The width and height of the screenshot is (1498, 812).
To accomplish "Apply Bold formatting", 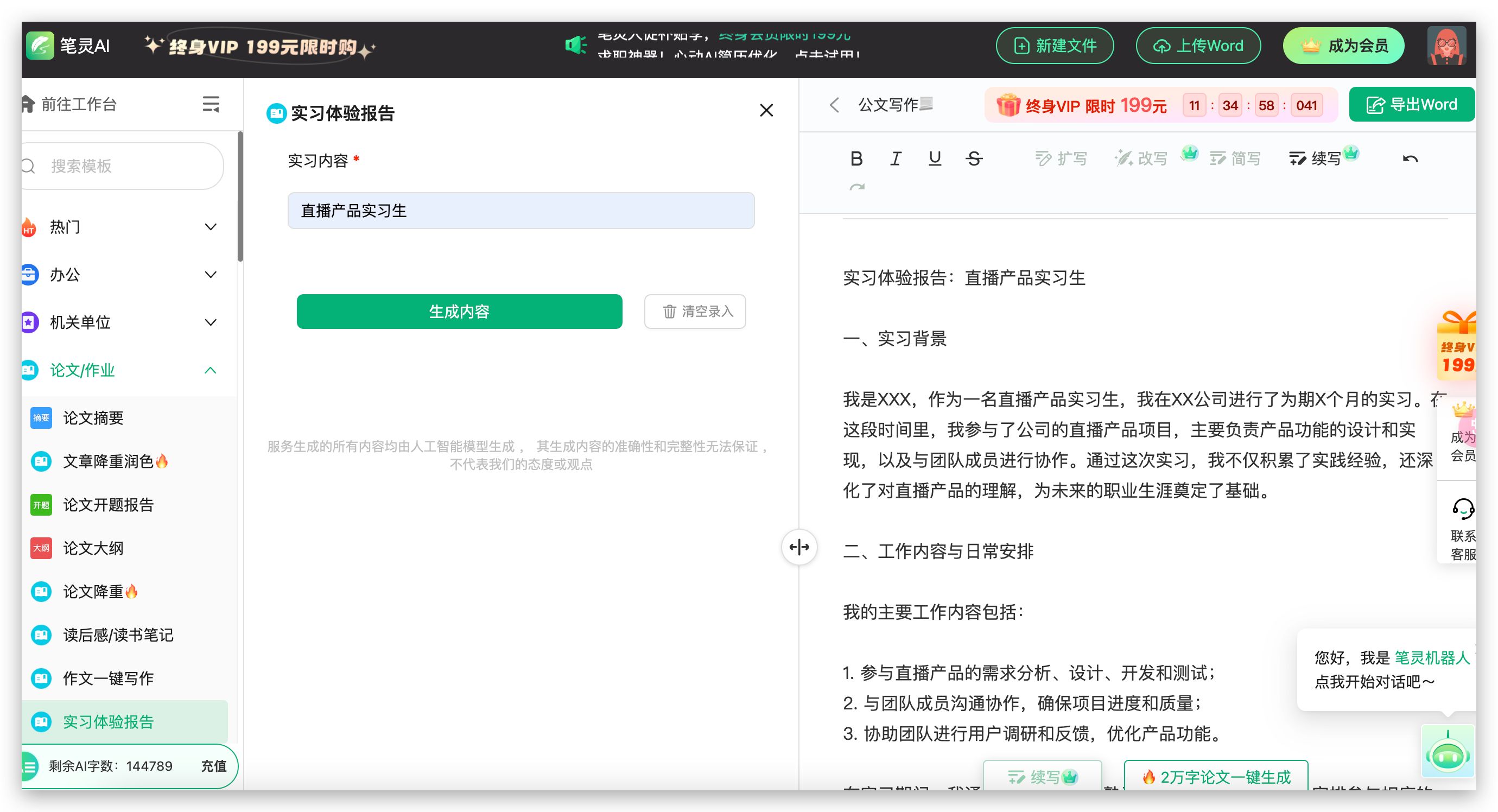I will coord(856,158).
